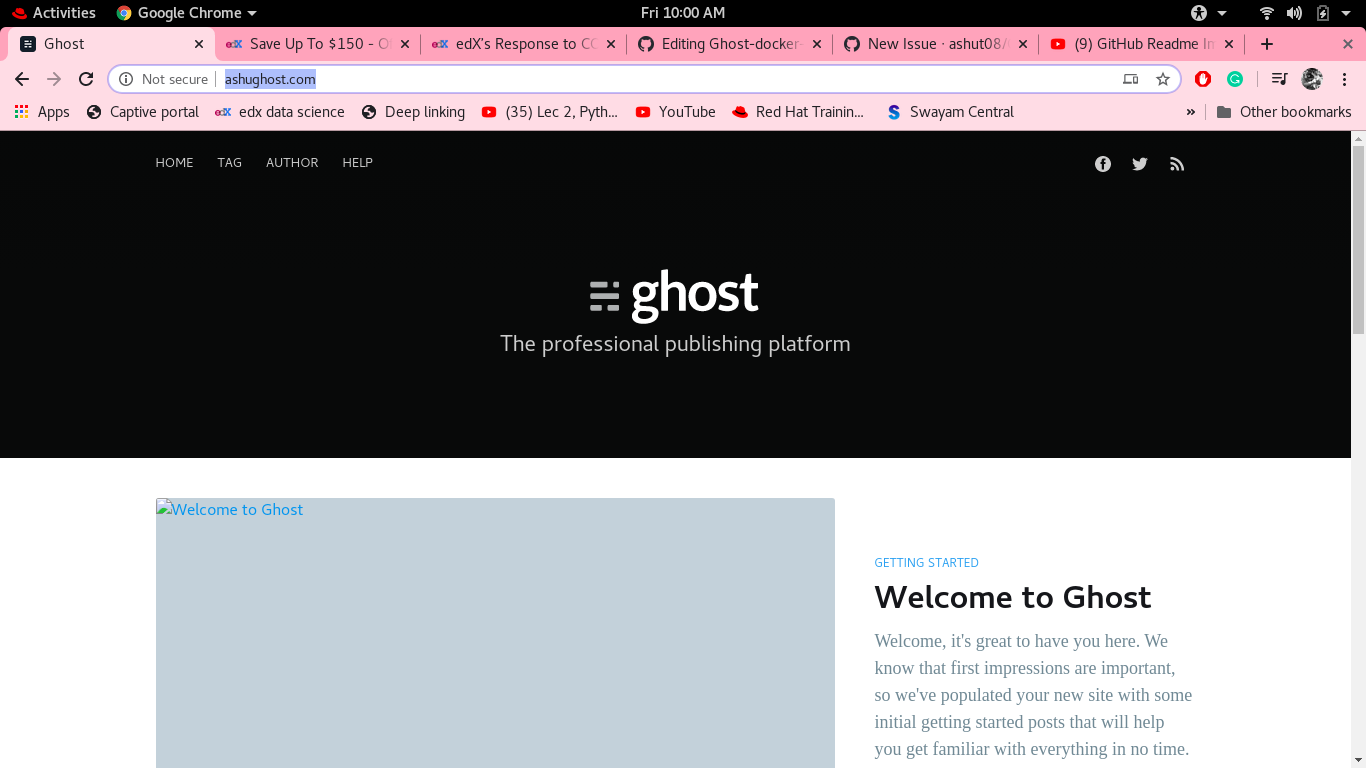View site info via Not secure icon

[126, 79]
